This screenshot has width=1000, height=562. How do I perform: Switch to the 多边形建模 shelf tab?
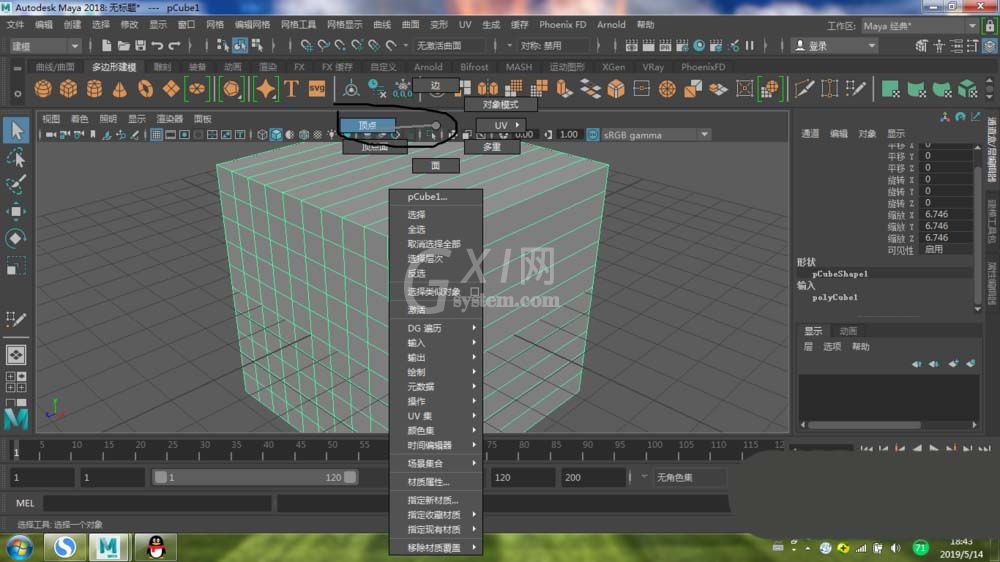[x=114, y=67]
